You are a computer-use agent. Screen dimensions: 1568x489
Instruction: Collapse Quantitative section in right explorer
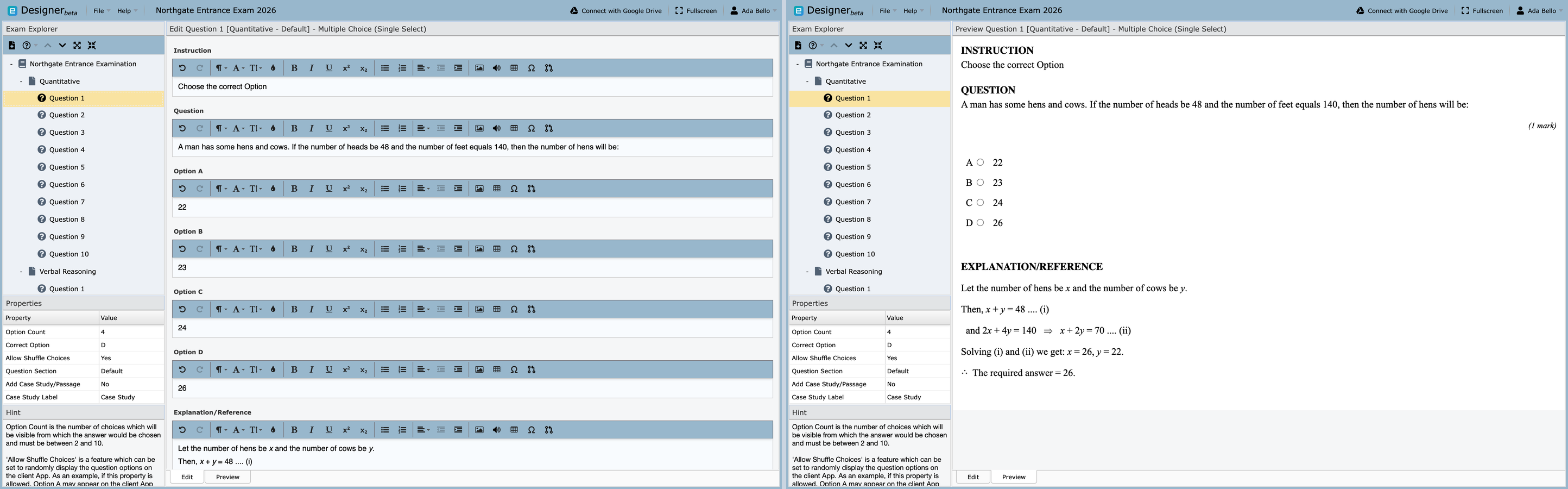808,81
